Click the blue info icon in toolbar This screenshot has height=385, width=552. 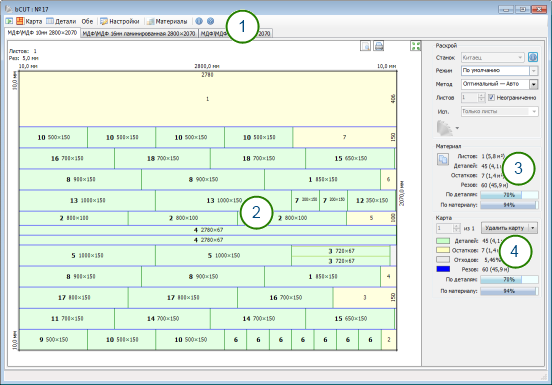click(199, 21)
